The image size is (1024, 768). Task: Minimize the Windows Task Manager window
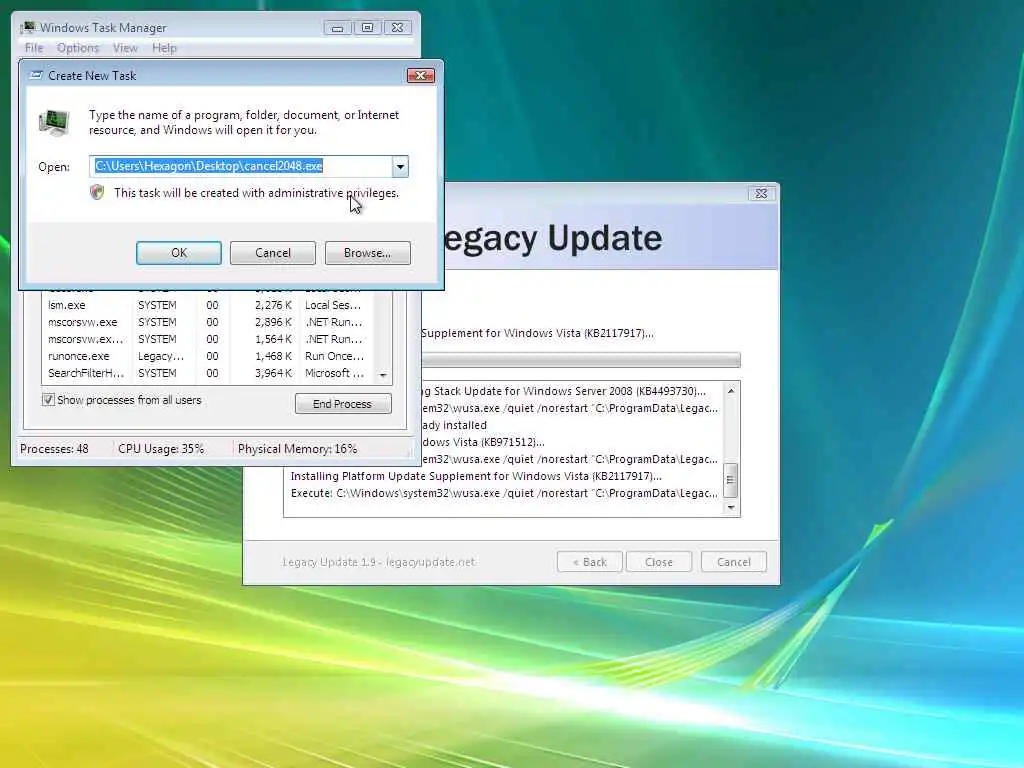337,27
